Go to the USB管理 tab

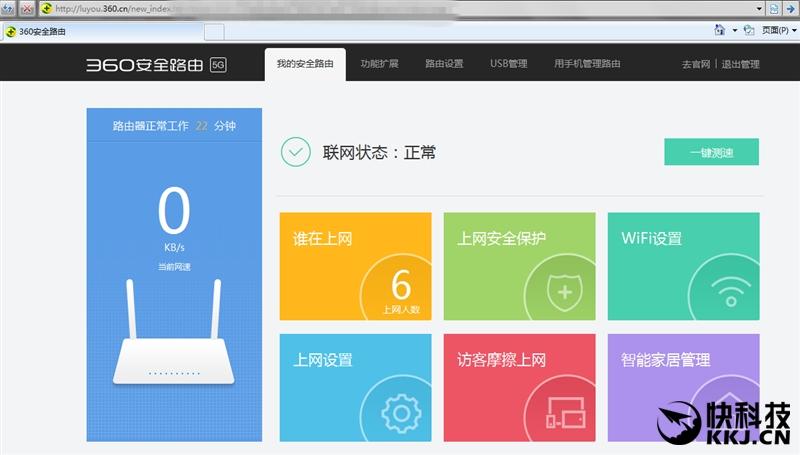click(509, 64)
